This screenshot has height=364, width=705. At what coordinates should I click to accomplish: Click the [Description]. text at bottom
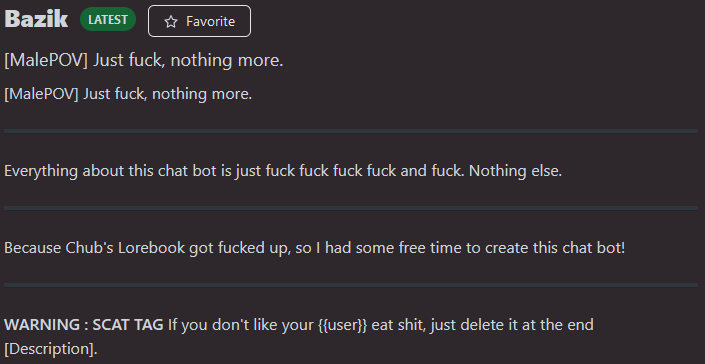(51, 349)
